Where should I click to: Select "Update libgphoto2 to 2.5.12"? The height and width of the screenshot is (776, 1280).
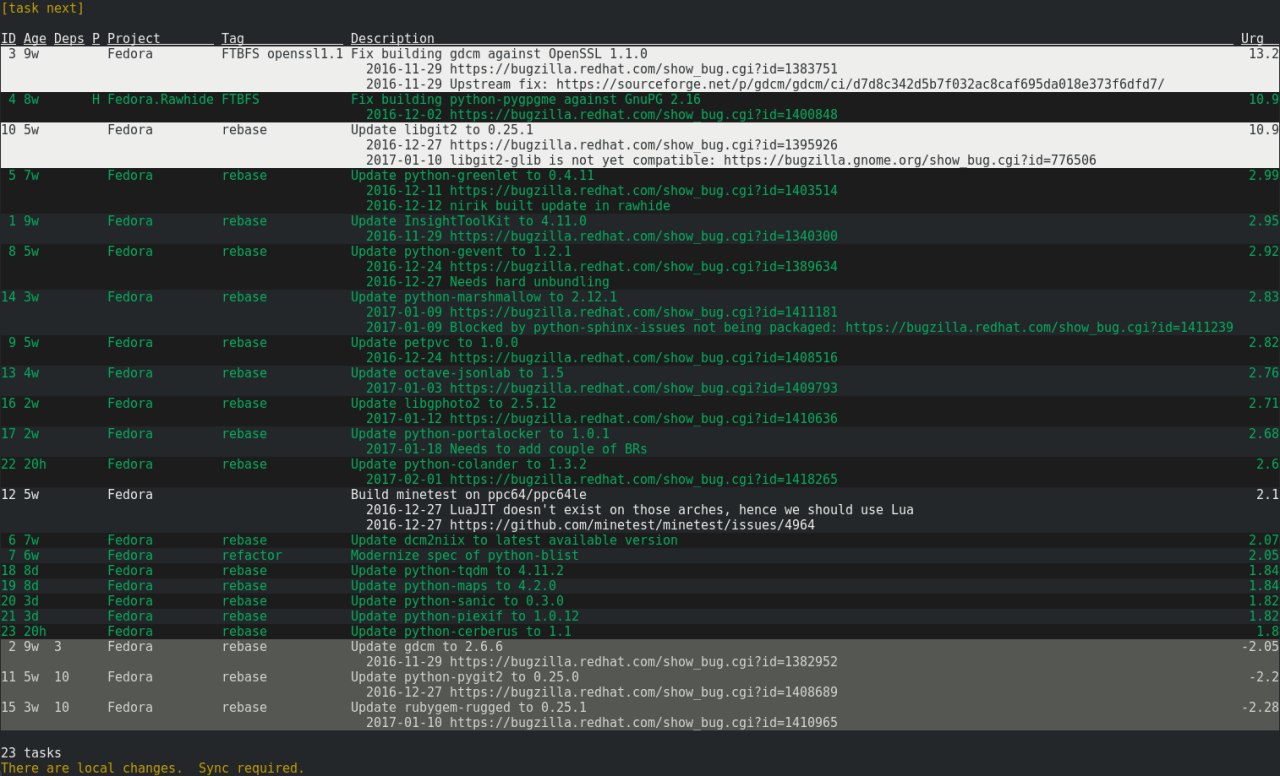453,403
